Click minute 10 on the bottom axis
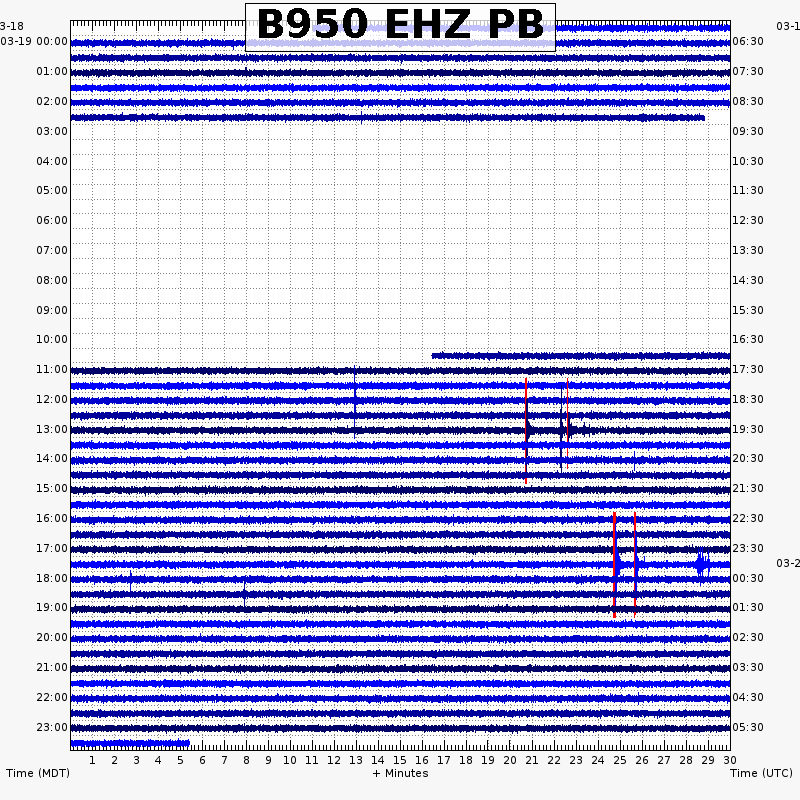Image resolution: width=800 pixels, height=800 pixels. (290, 760)
